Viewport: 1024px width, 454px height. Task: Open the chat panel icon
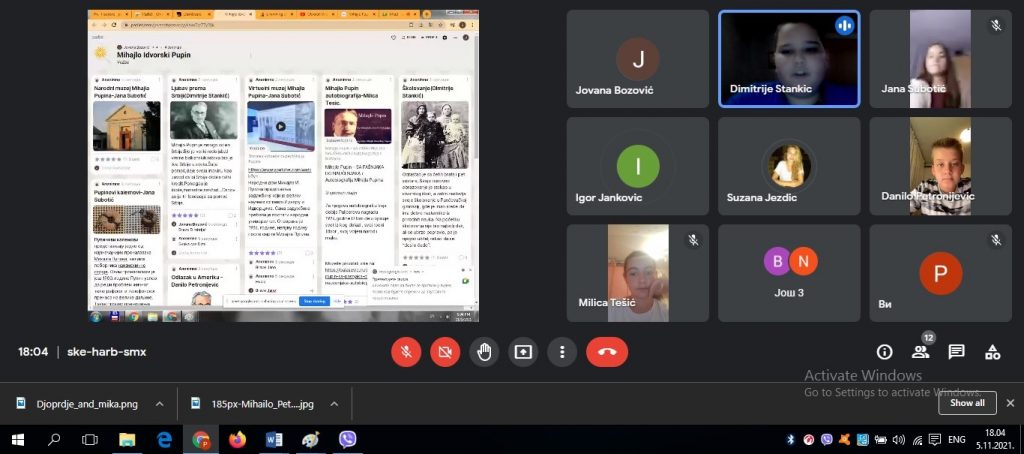956,352
